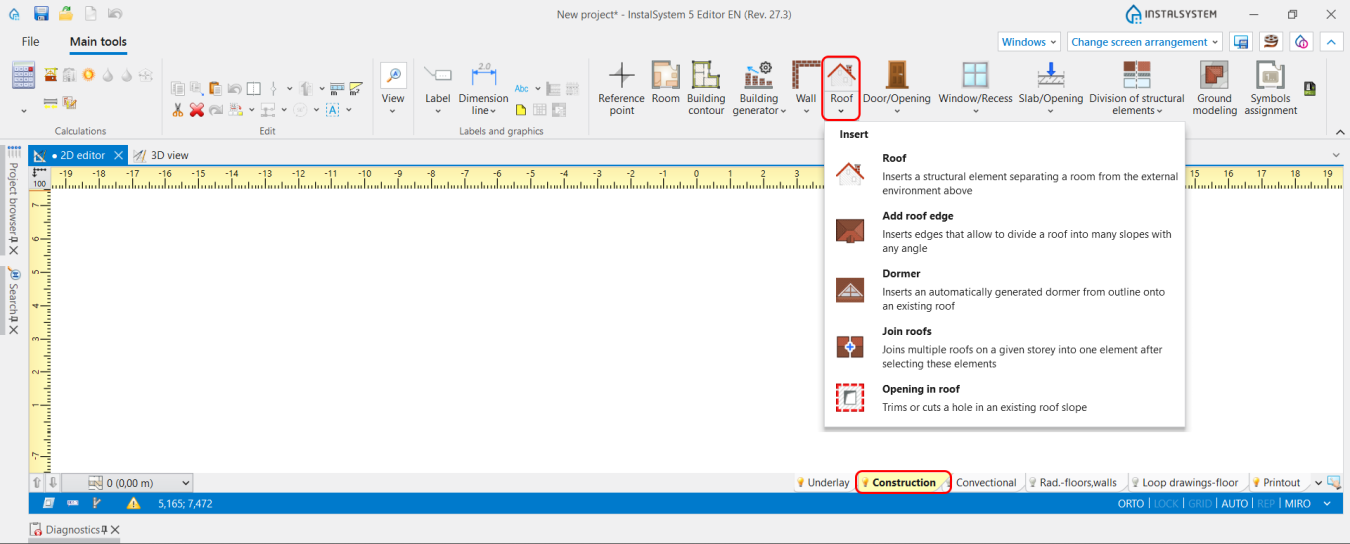Open the Building contour tool

point(706,89)
